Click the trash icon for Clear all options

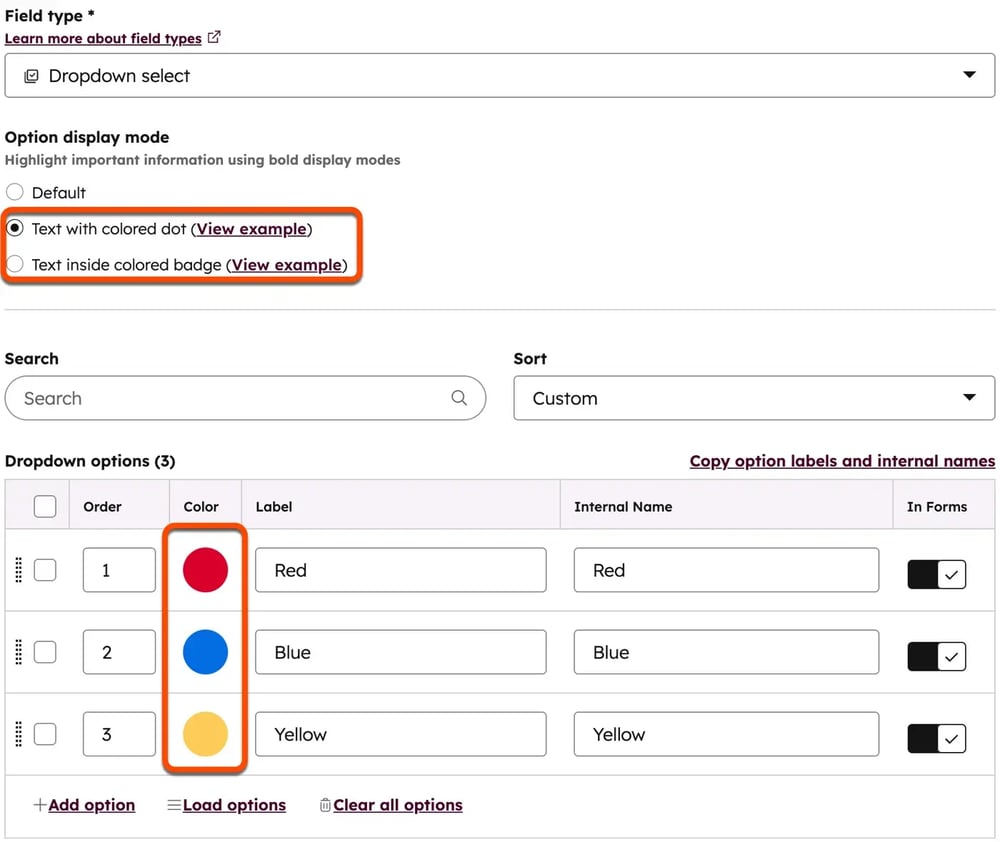pos(325,805)
